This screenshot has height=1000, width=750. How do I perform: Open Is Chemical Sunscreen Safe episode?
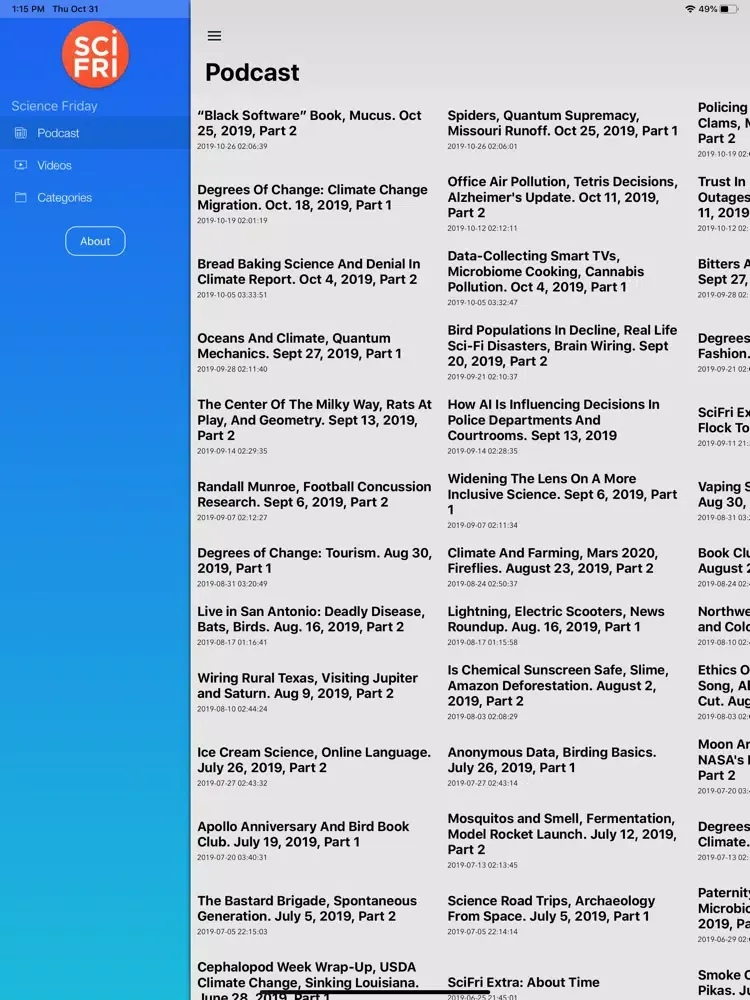(558, 686)
